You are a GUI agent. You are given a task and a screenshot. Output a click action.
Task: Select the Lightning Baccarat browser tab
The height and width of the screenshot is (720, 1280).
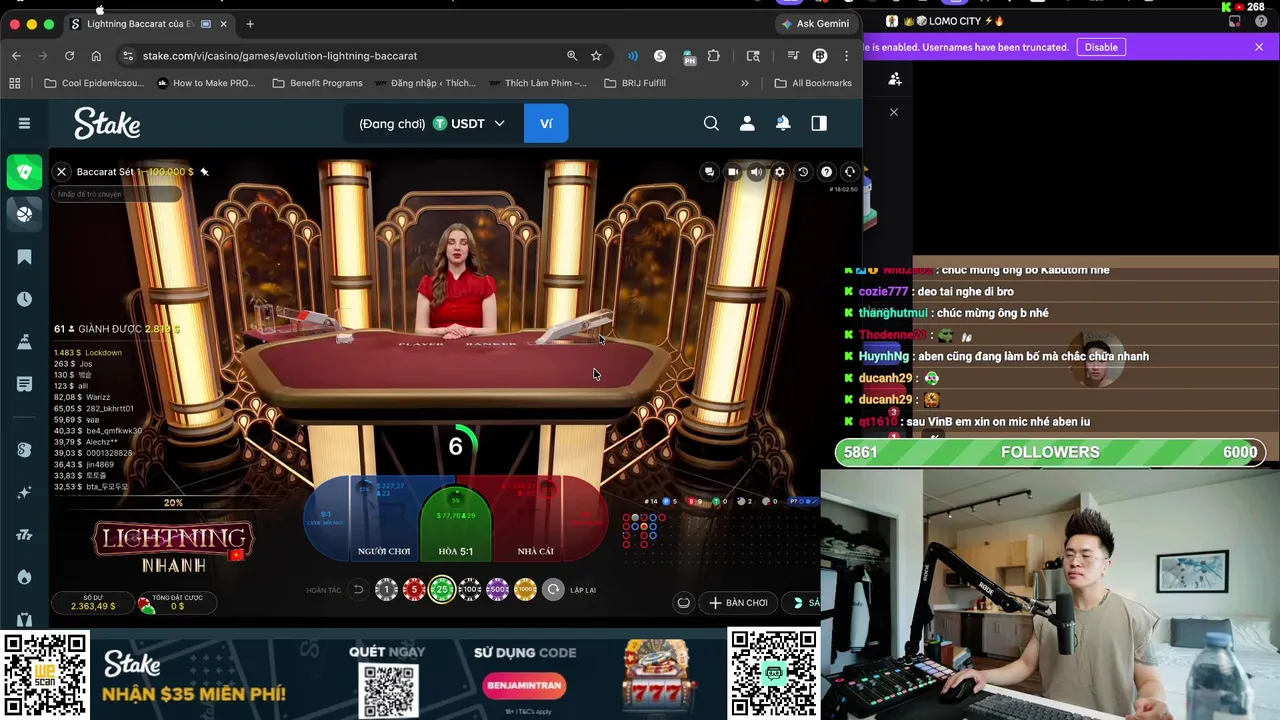click(x=149, y=24)
